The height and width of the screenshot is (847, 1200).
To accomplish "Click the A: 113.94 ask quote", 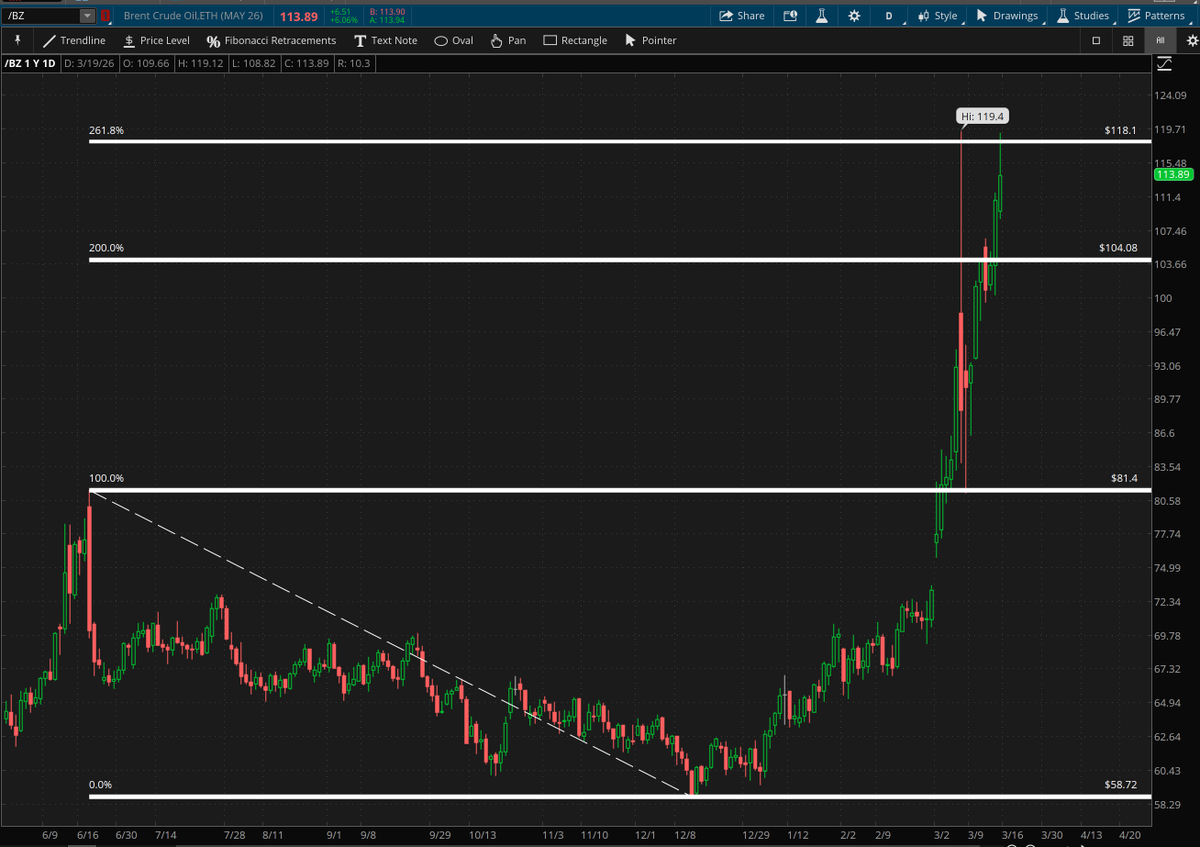I will tap(387, 20).
